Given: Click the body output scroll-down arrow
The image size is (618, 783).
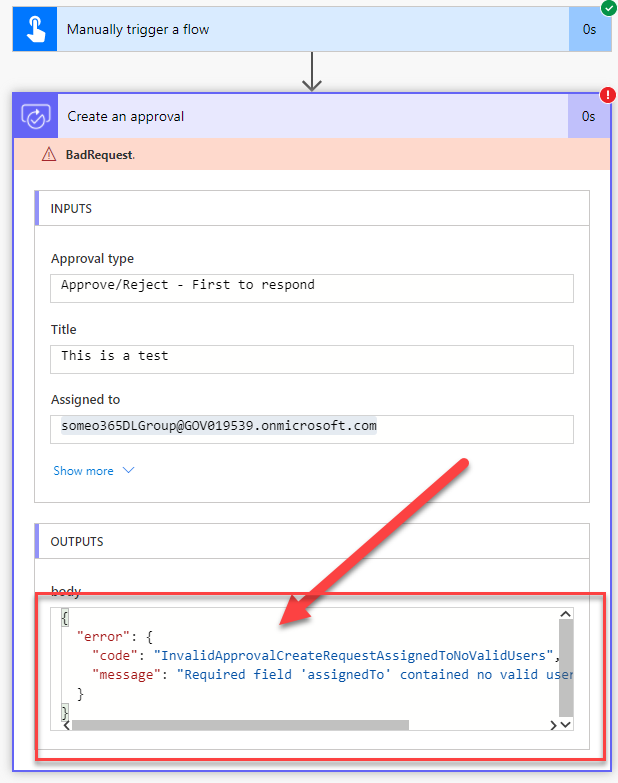Looking at the screenshot, I should click(565, 709).
